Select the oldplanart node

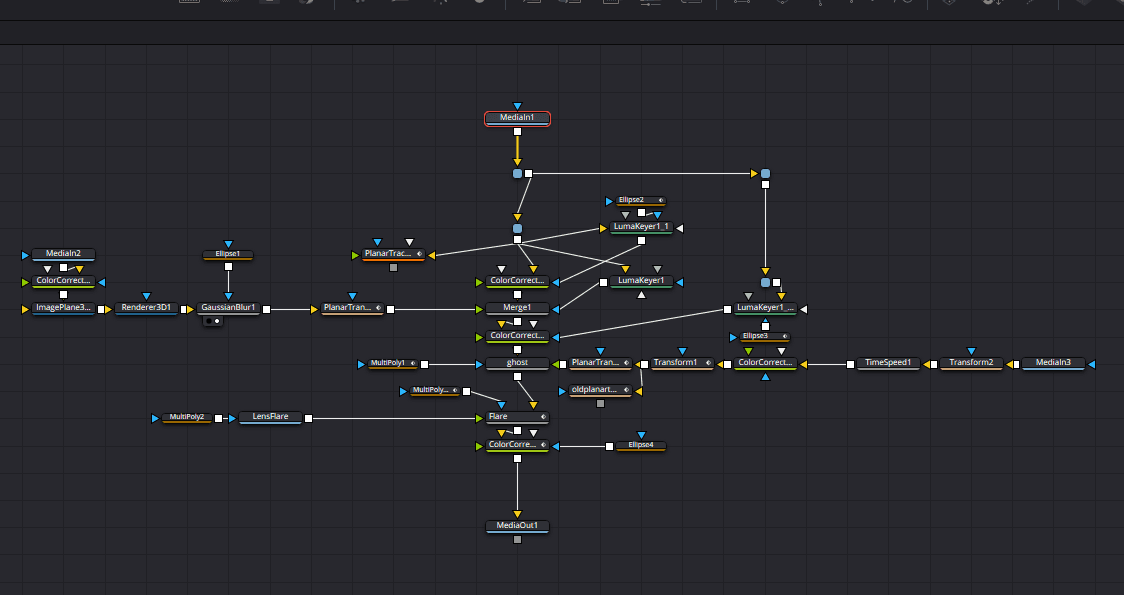coord(599,391)
